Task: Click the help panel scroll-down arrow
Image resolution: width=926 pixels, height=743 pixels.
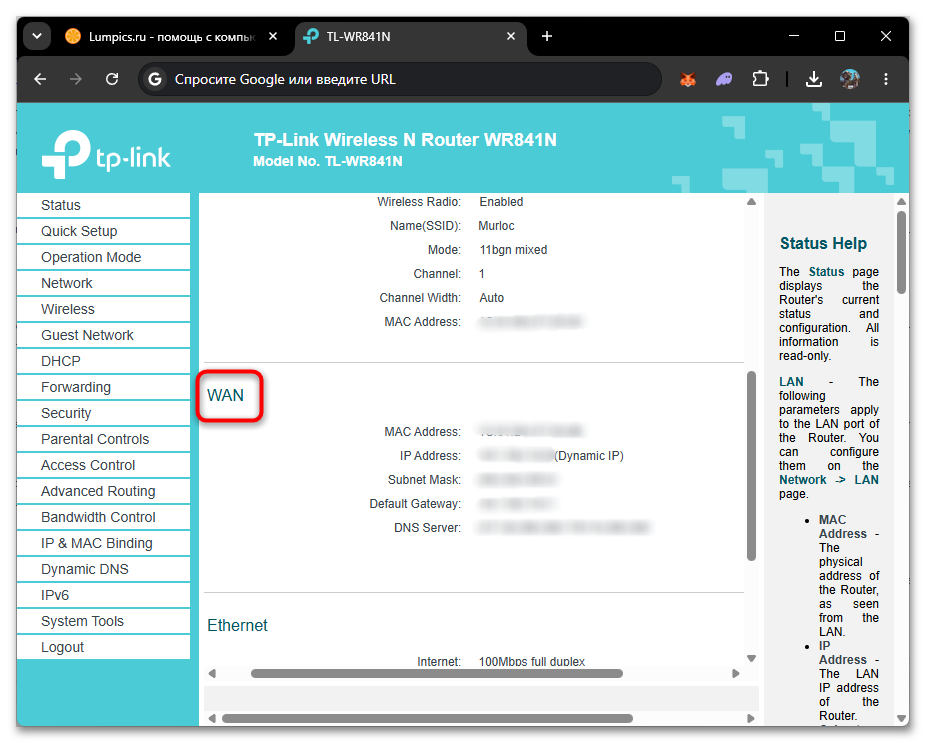Action: point(901,718)
